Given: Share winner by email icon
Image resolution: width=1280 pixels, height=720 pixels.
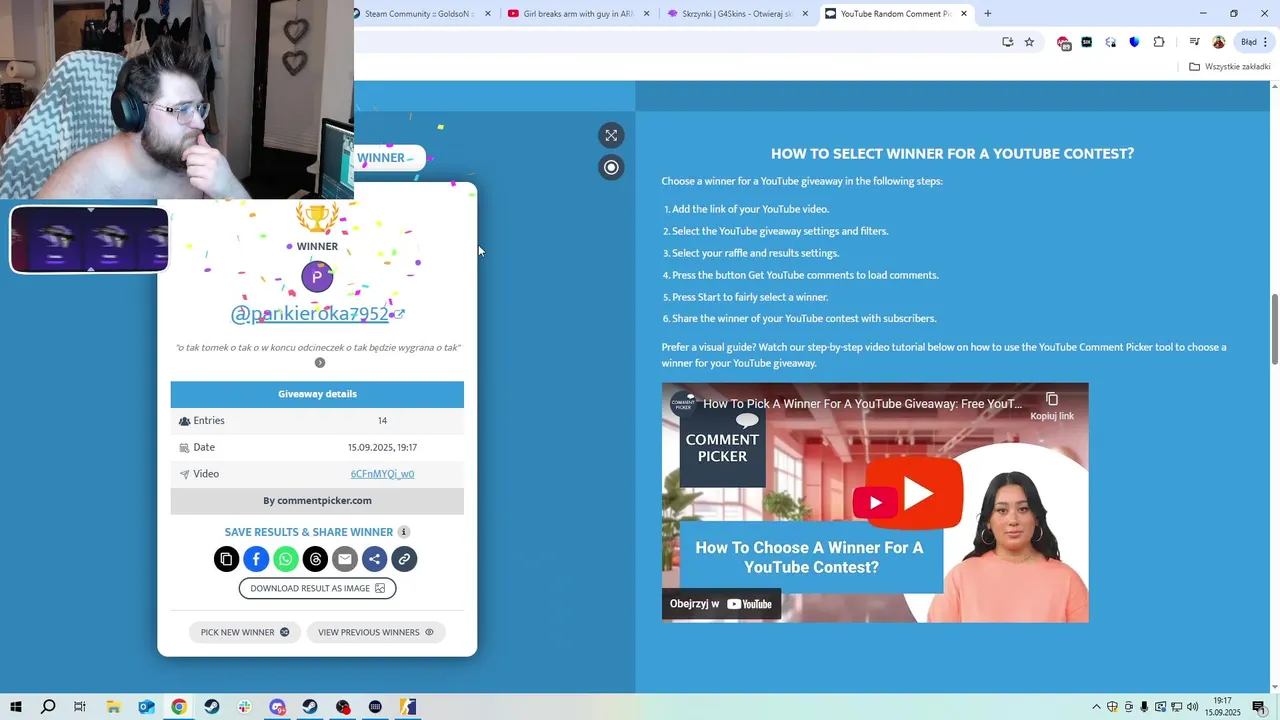Looking at the screenshot, I should (x=345, y=559).
